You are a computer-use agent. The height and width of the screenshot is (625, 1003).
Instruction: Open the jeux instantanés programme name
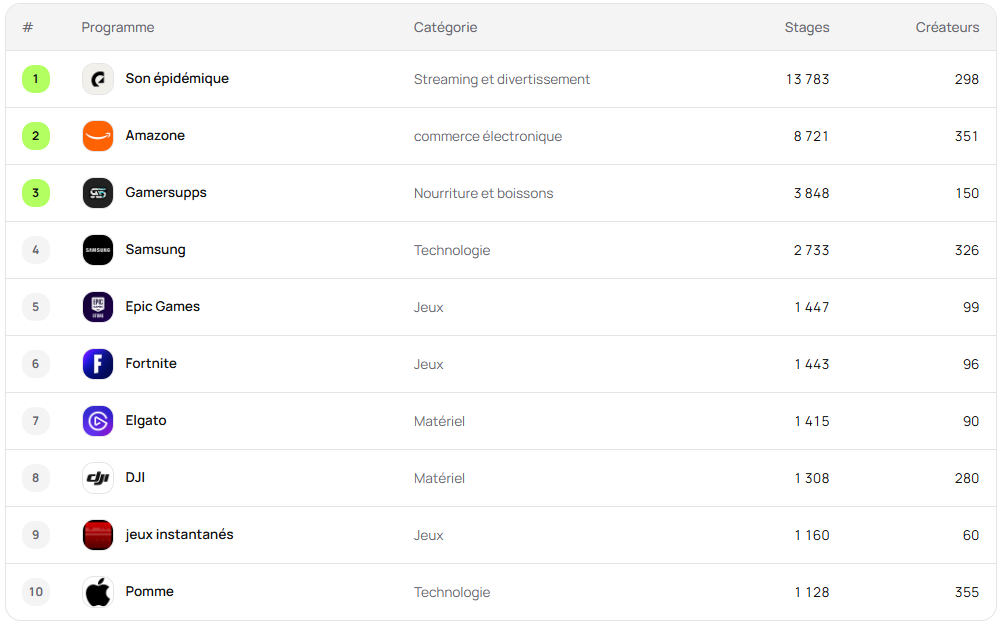pos(179,534)
